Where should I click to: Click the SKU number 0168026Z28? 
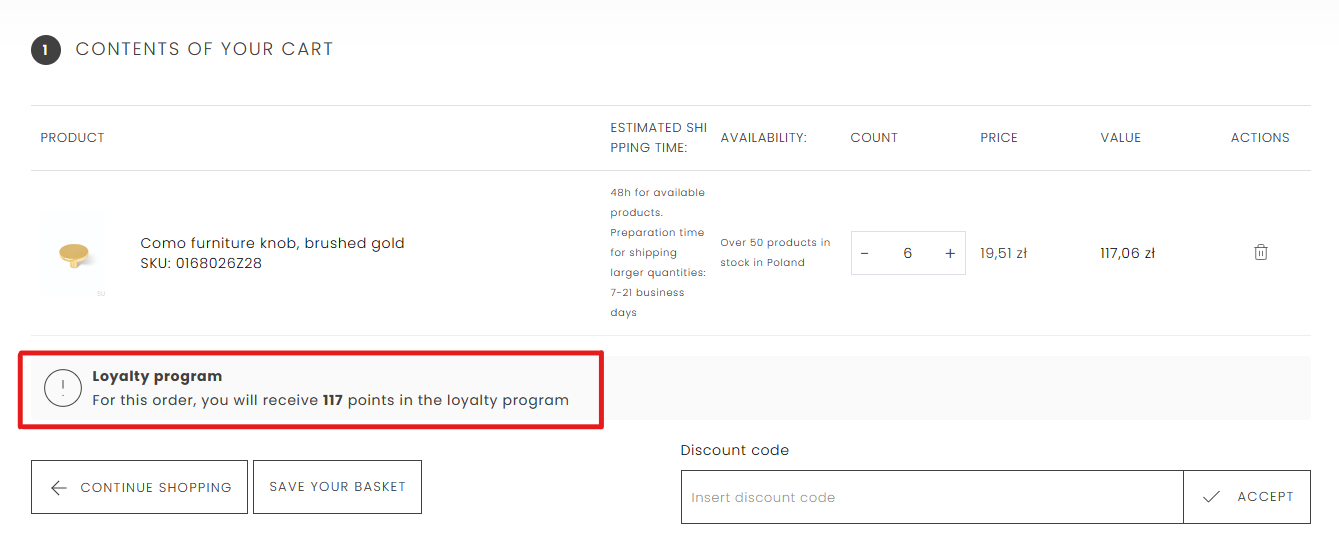point(218,264)
